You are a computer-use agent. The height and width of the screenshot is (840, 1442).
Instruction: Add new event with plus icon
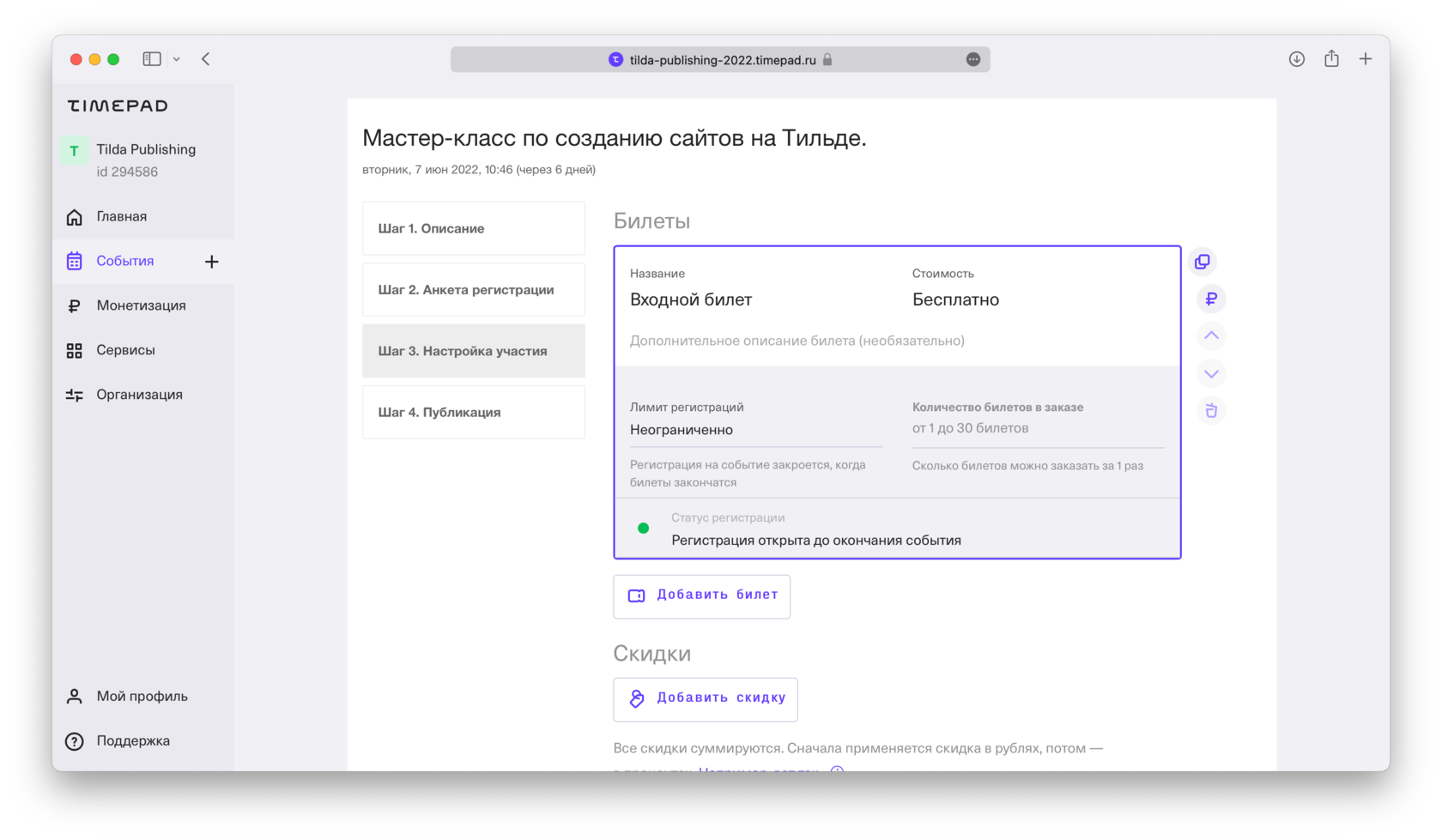[x=212, y=262]
